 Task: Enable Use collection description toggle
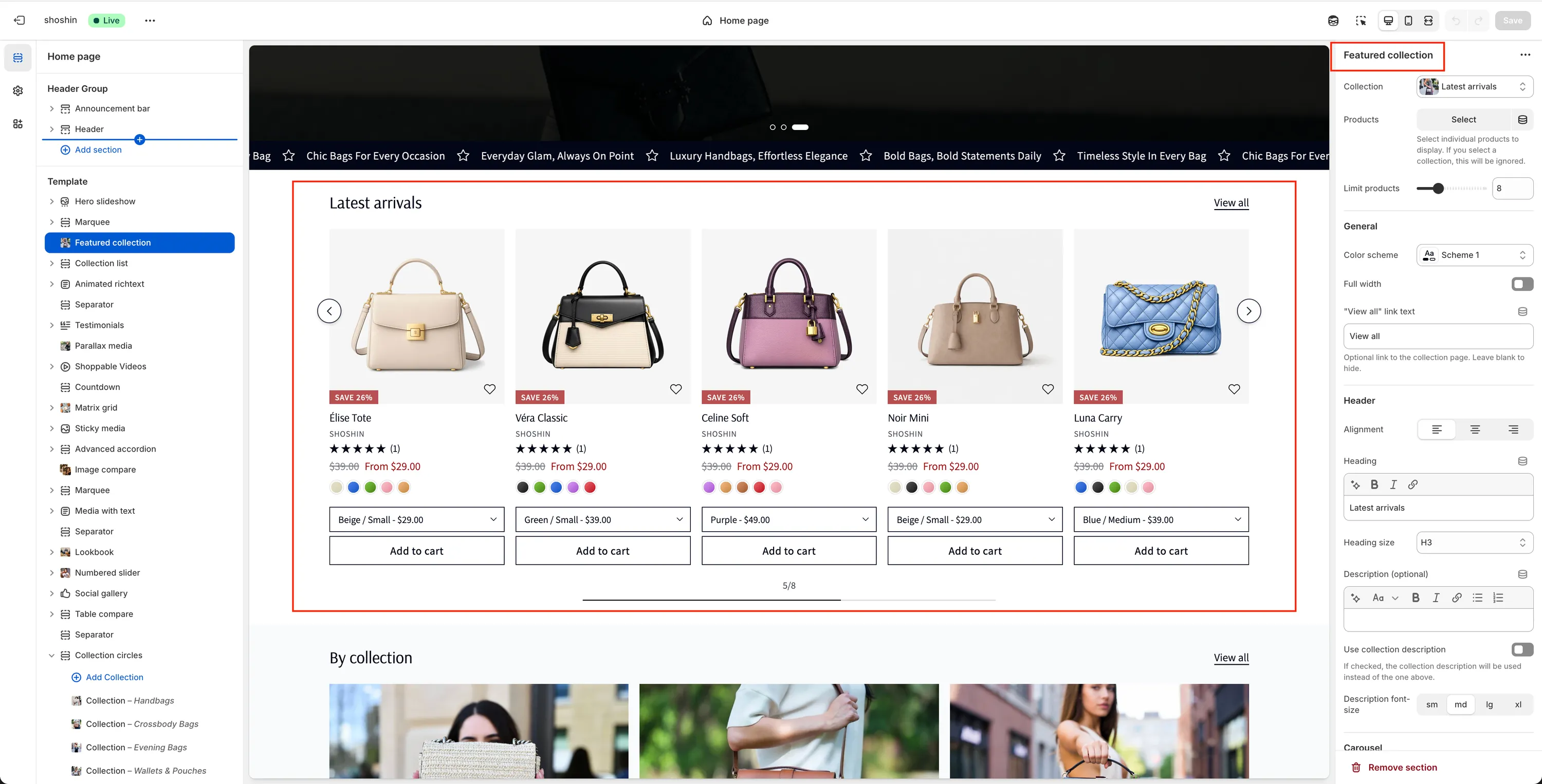click(x=1521, y=649)
